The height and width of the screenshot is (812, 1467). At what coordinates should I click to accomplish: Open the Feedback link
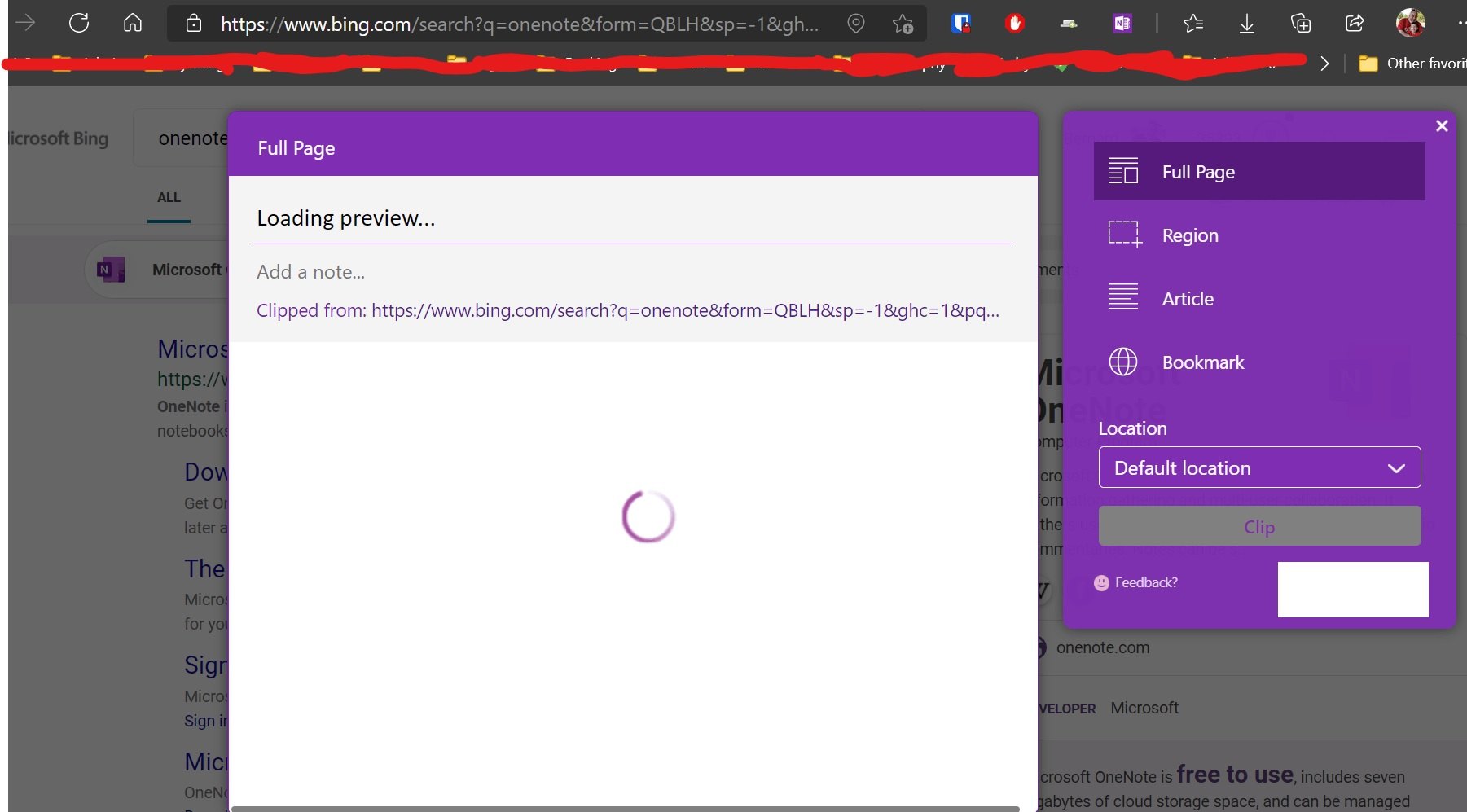1146,582
